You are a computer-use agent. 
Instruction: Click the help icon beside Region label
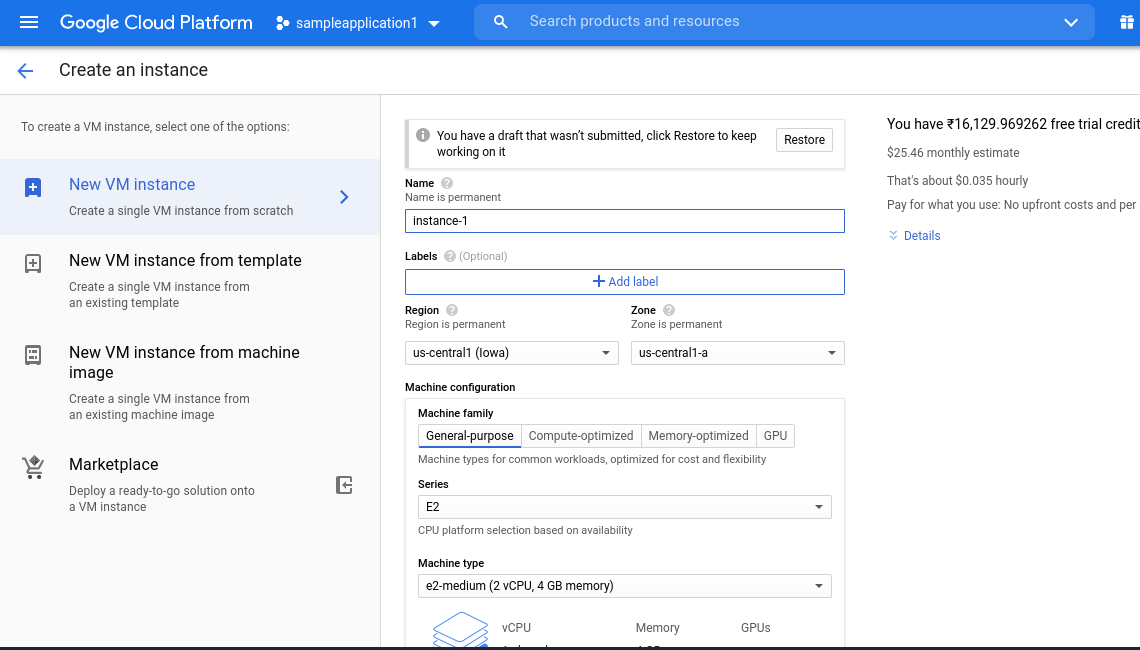452,310
